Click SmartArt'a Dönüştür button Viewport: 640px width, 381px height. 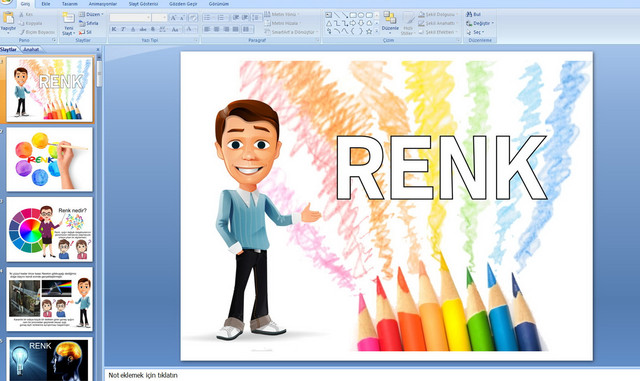(291, 32)
